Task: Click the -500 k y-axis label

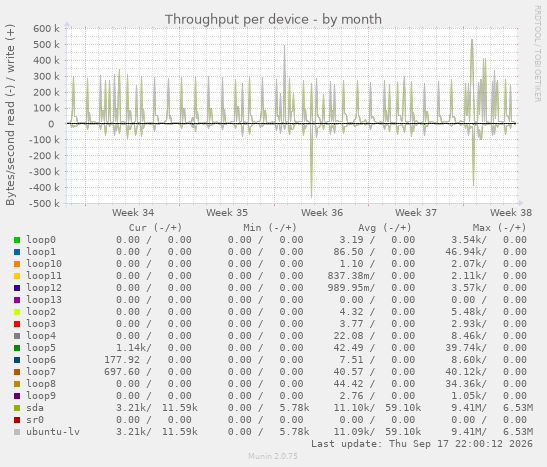Action: 44,204
